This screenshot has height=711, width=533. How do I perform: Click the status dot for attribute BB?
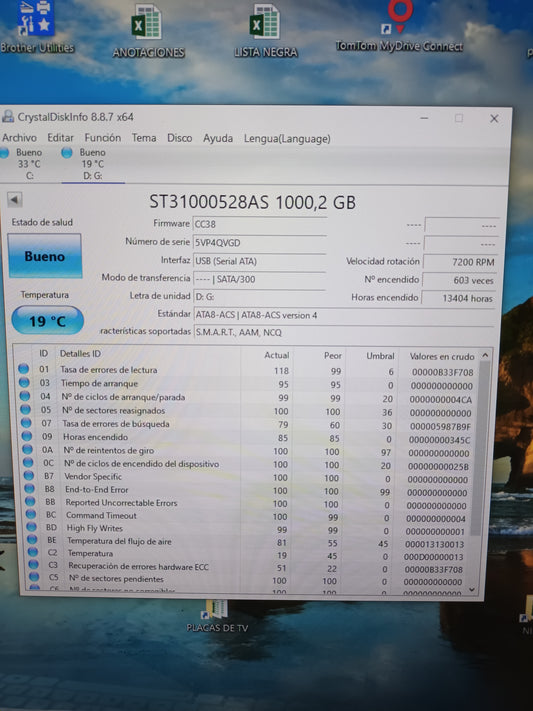click(x=30, y=502)
